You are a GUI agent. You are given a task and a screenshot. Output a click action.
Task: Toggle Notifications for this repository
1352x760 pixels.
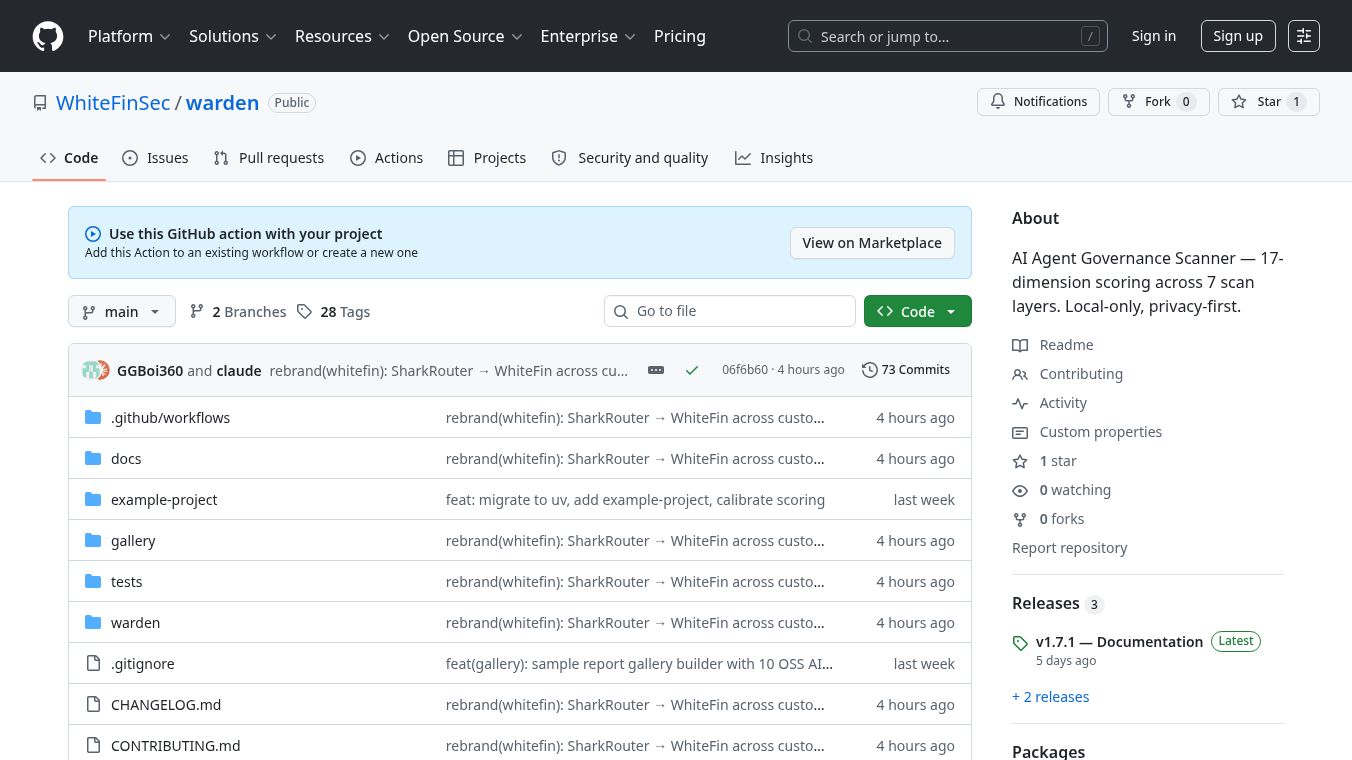pyautogui.click(x=1038, y=102)
